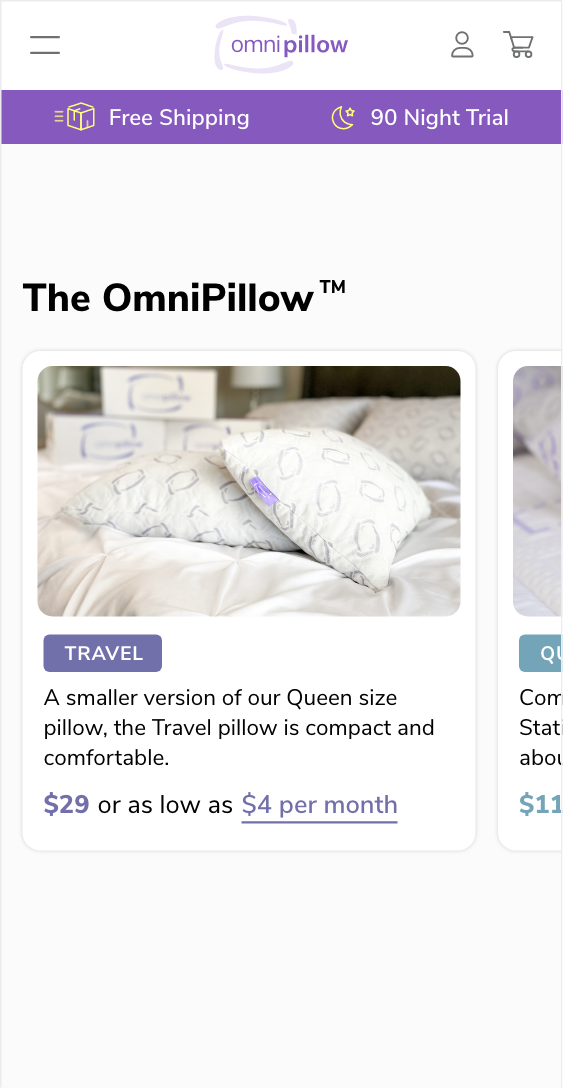Open the partially visible second pillow image
The width and height of the screenshot is (563, 1088).
(x=537, y=491)
